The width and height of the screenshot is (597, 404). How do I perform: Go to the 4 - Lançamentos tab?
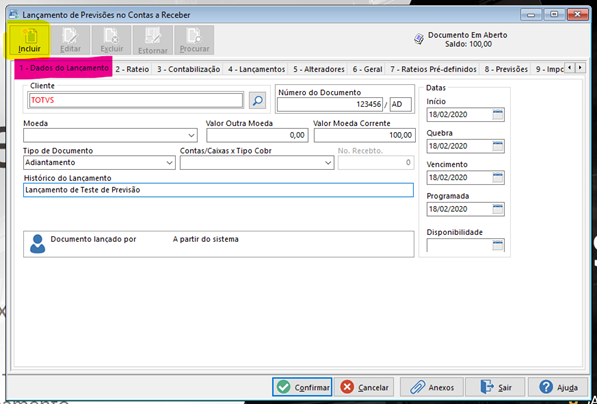[257, 69]
